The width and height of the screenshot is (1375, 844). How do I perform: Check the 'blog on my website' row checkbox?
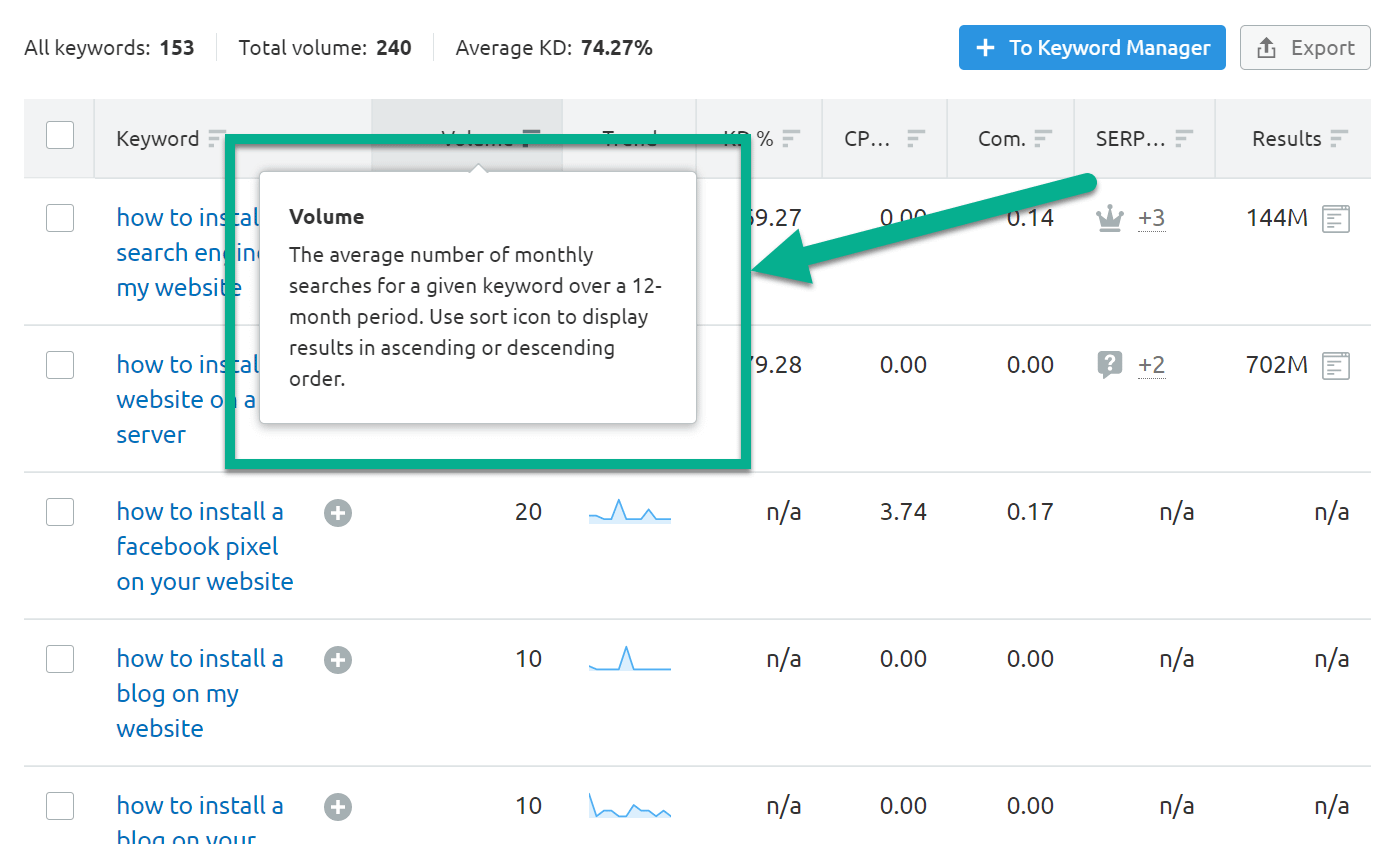coord(60,659)
